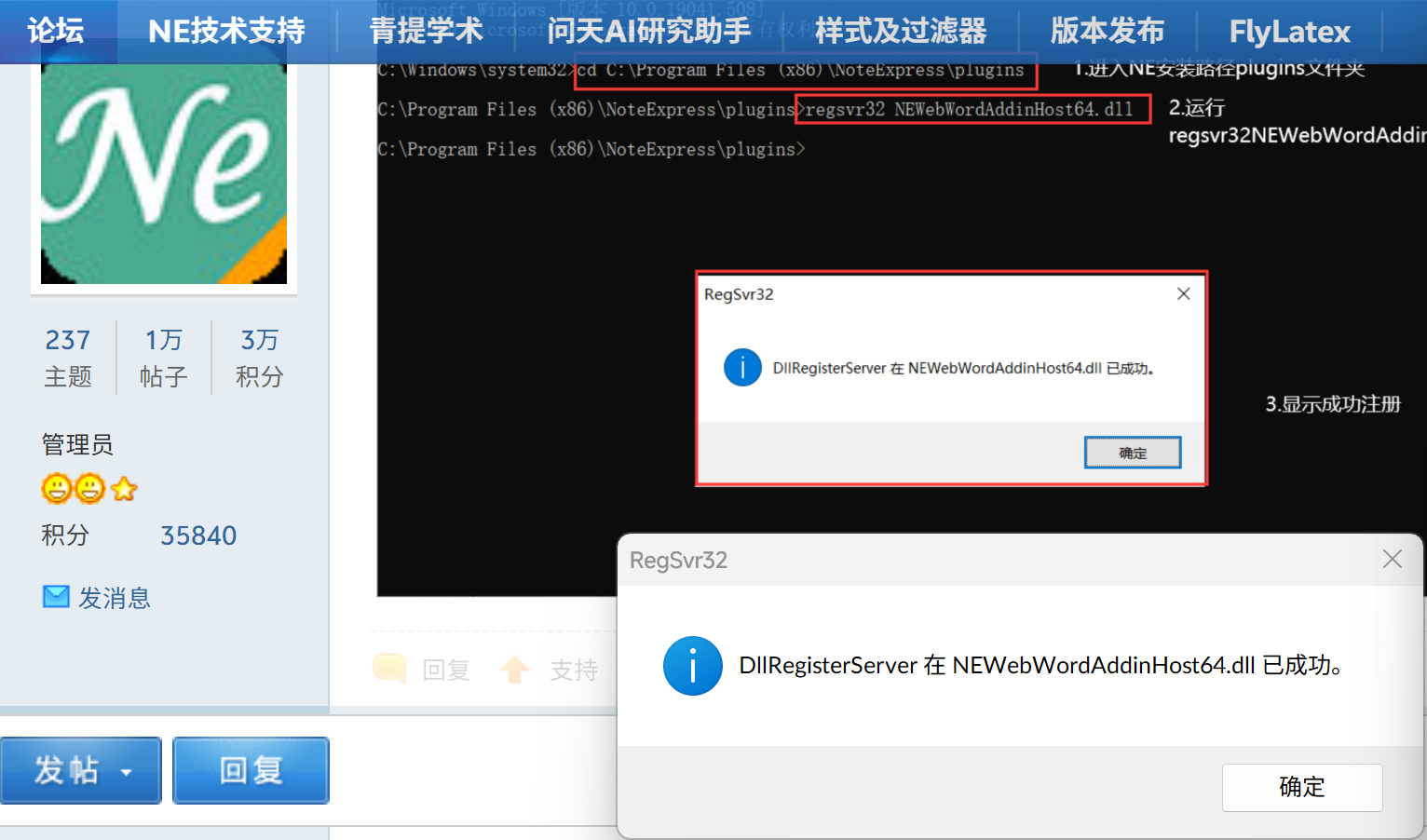Click the blue information icon in RegSvr32 dialog
Viewport: 1427px width, 840px height.
[x=693, y=666]
